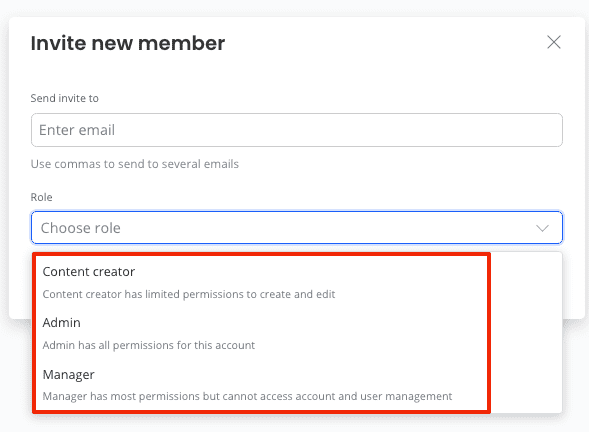The width and height of the screenshot is (589, 432).
Task: Click the gray backdrop below the dialog
Action: click(294, 424)
